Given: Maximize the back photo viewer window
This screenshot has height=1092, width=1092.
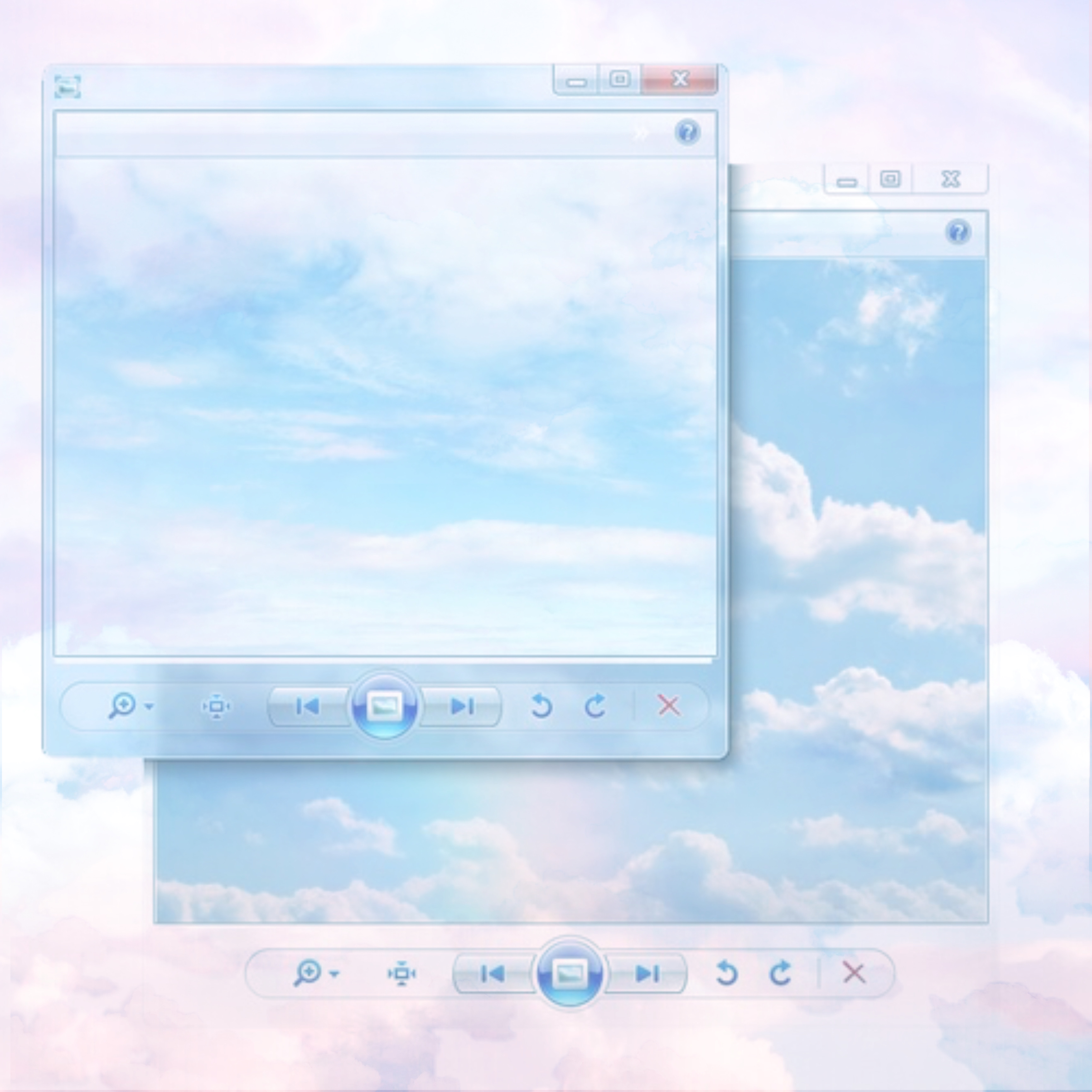Looking at the screenshot, I should (x=890, y=180).
